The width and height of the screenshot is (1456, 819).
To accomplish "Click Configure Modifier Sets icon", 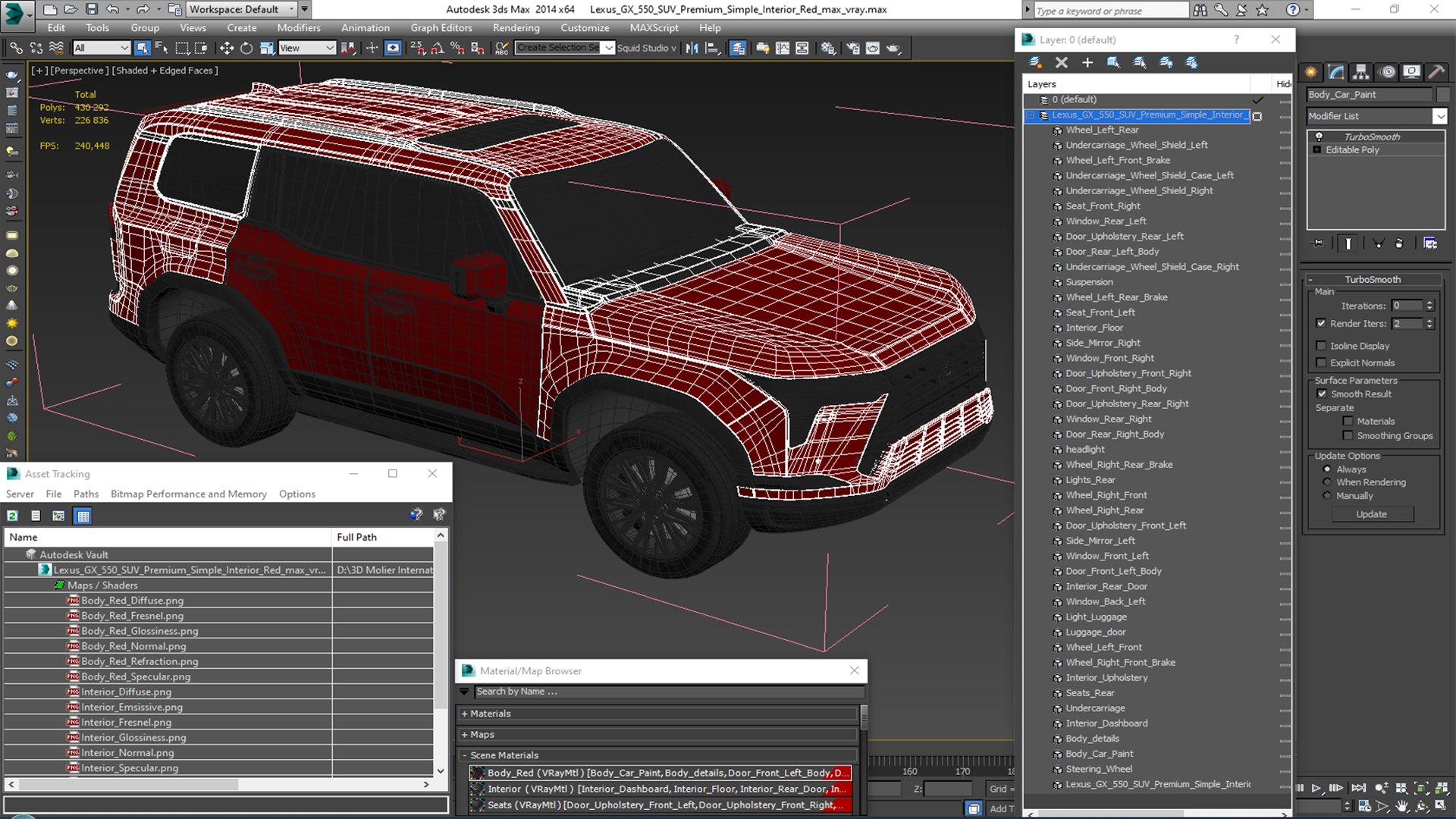I will click(1430, 243).
